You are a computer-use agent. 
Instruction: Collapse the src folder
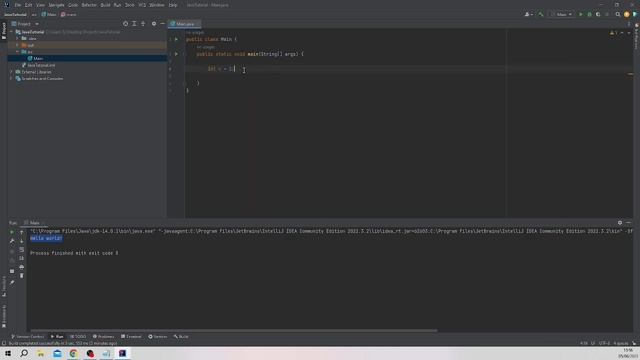pyautogui.click(x=18, y=52)
